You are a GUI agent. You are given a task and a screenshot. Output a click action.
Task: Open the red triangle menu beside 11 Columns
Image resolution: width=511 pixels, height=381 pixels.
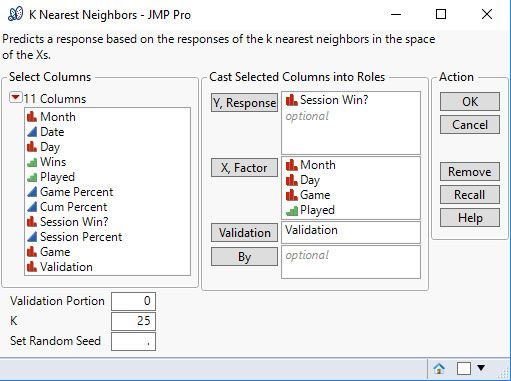(x=15, y=98)
